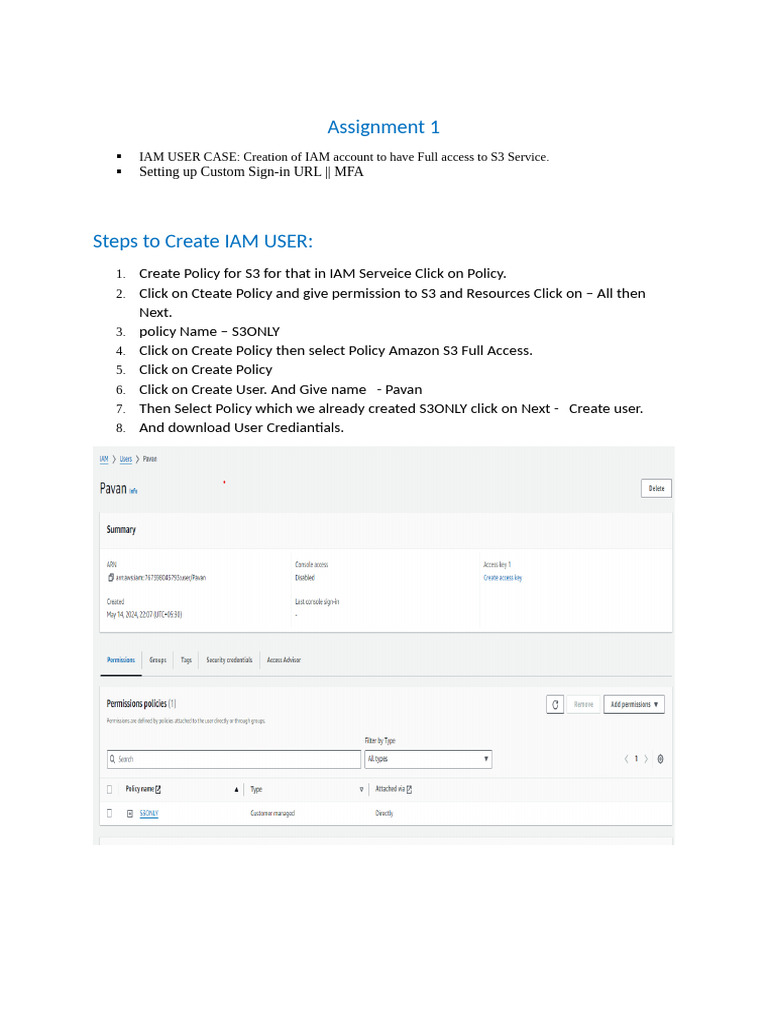The width and height of the screenshot is (768, 1024).
Task: Open the Access Advisor tab
Action: coord(283,660)
